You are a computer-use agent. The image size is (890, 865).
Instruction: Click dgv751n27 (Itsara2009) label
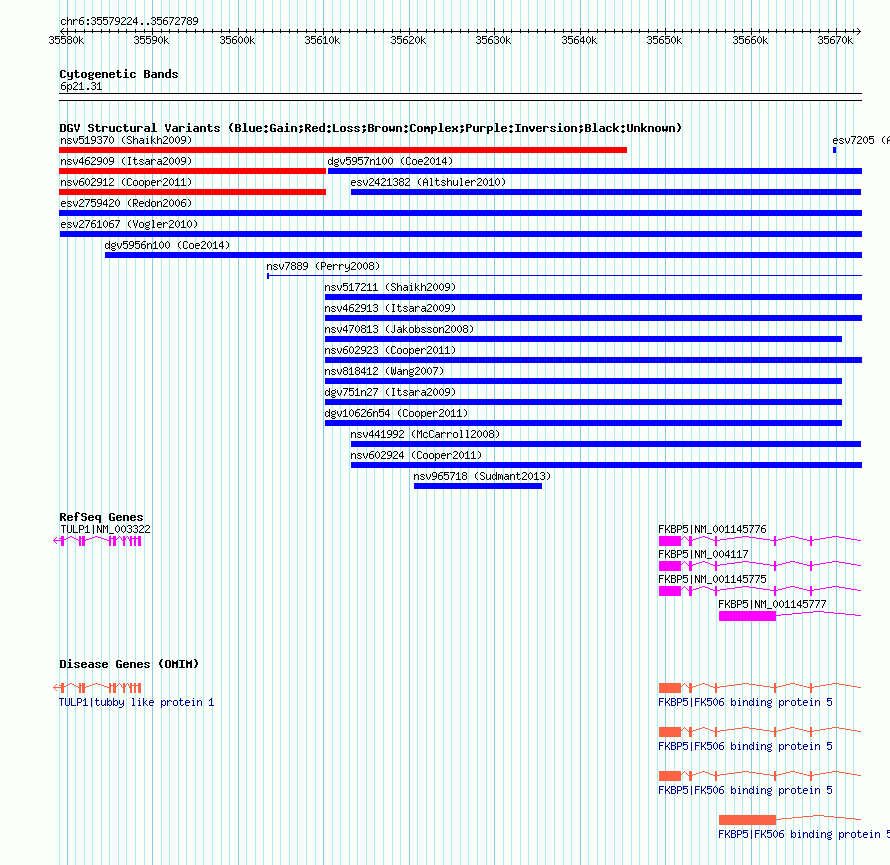[x=390, y=392]
